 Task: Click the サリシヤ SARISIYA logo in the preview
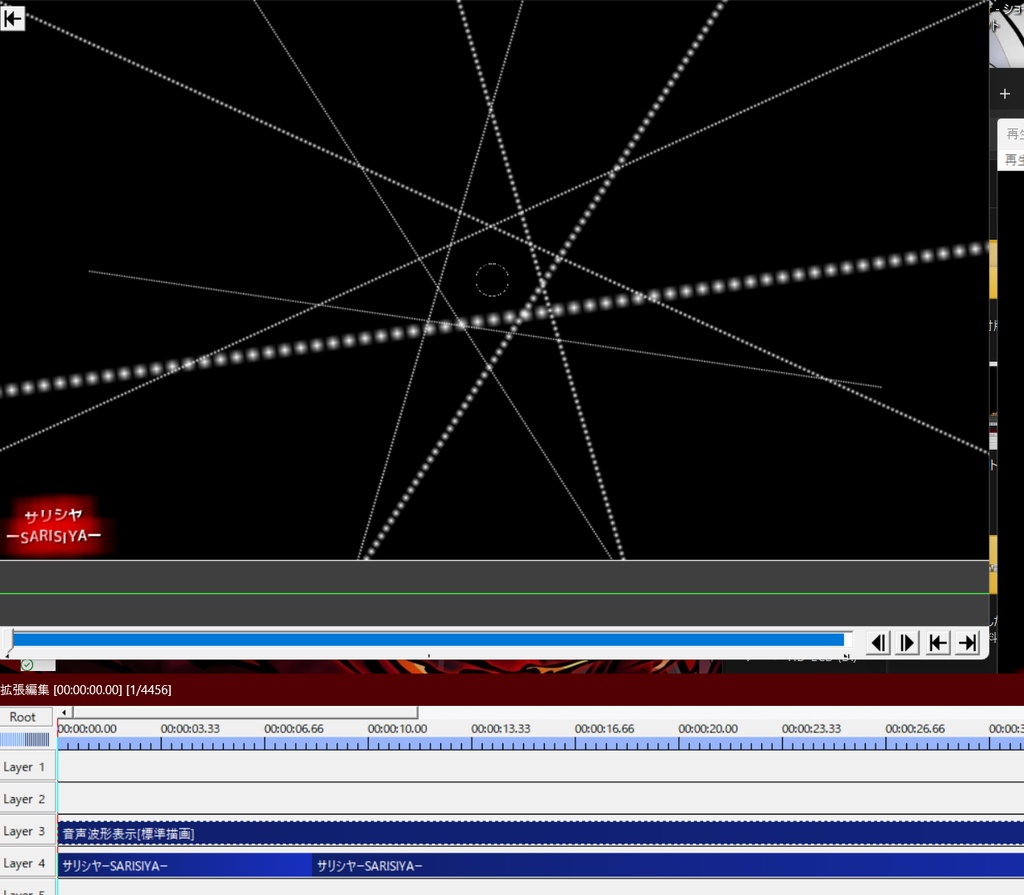tap(54, 526)
